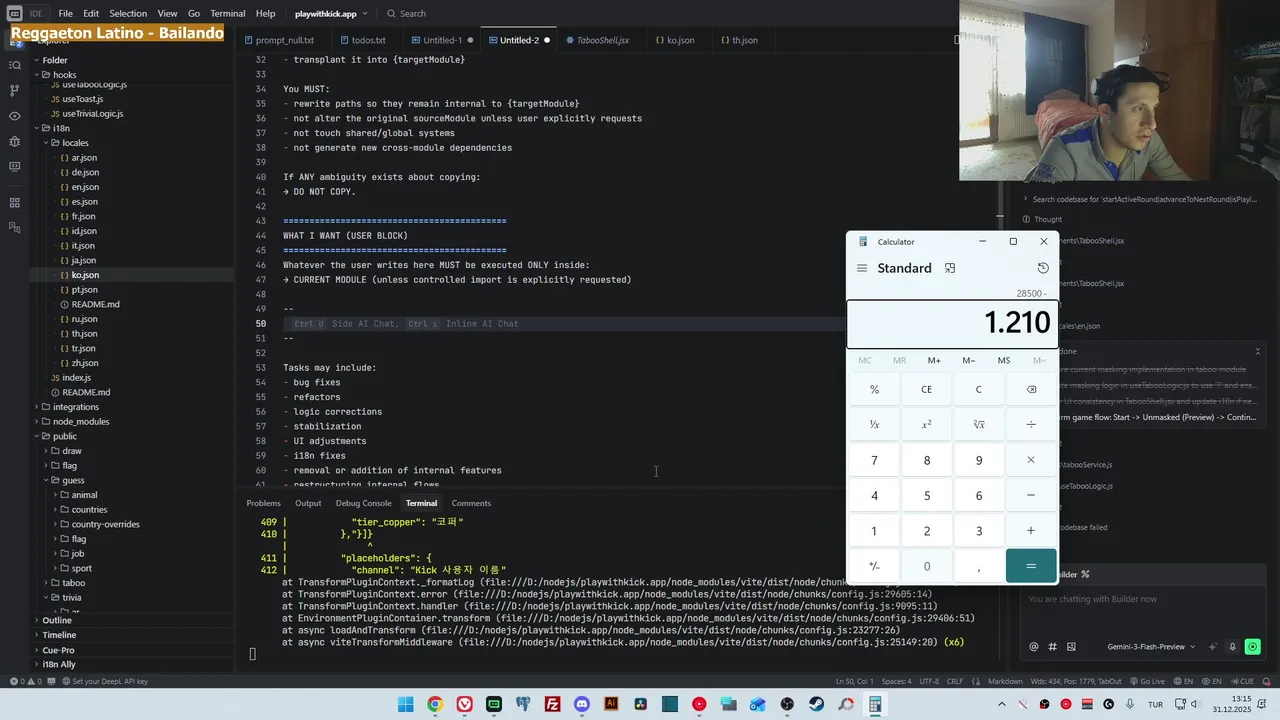Click the calculator MS memory store button
Viewport: 1280px width, 720px height.
(1004, 361)
